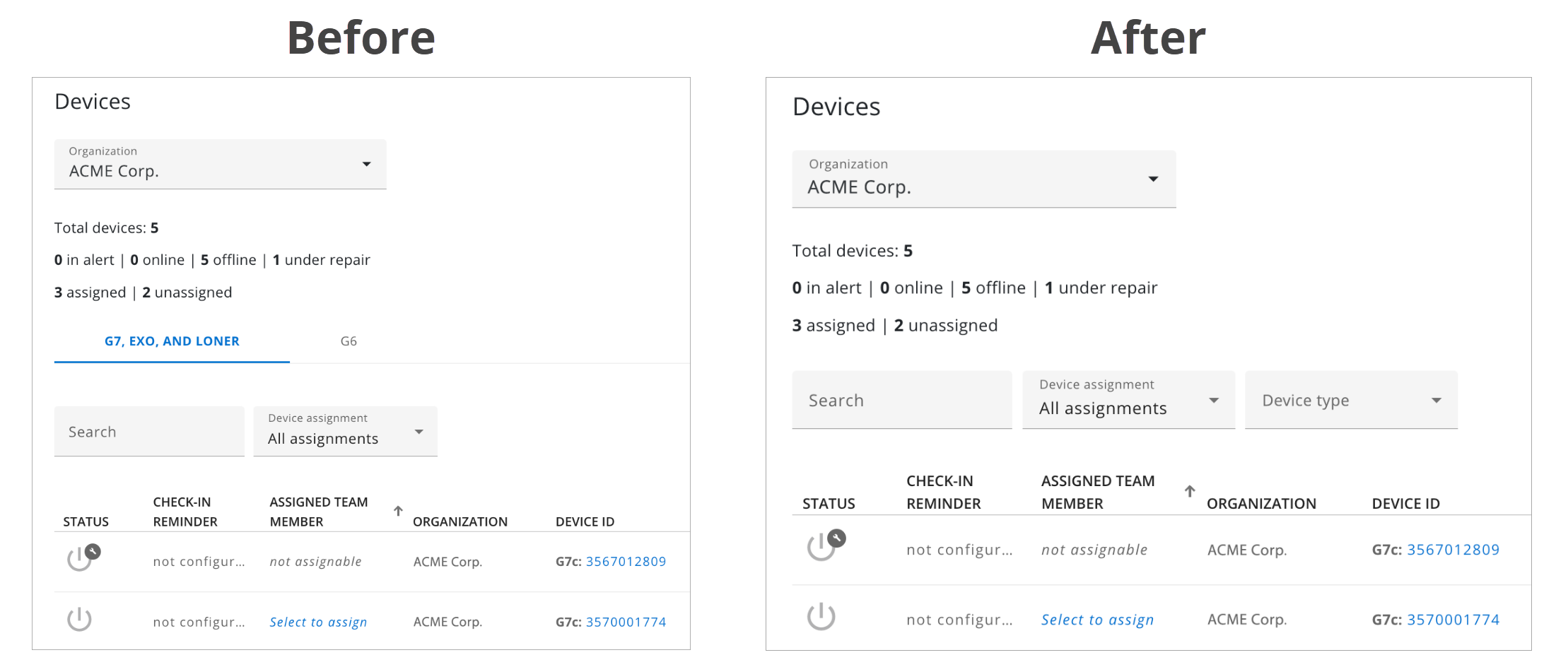Click Select to assign in the After panel

tap(1097, 620)
